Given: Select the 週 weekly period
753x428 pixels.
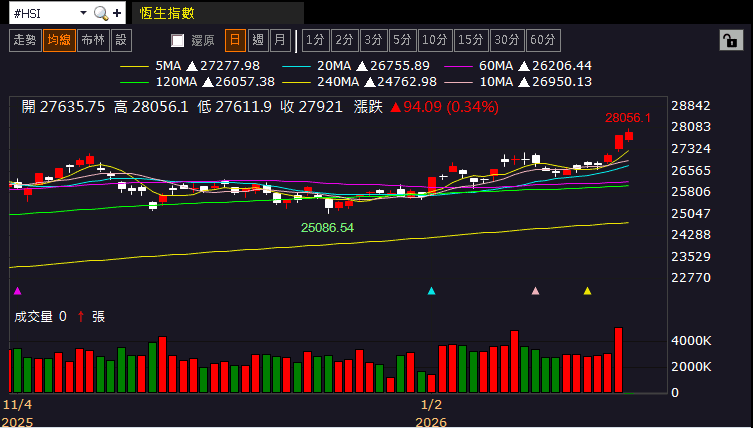Looking at the screenshot, I should point(258,40).
